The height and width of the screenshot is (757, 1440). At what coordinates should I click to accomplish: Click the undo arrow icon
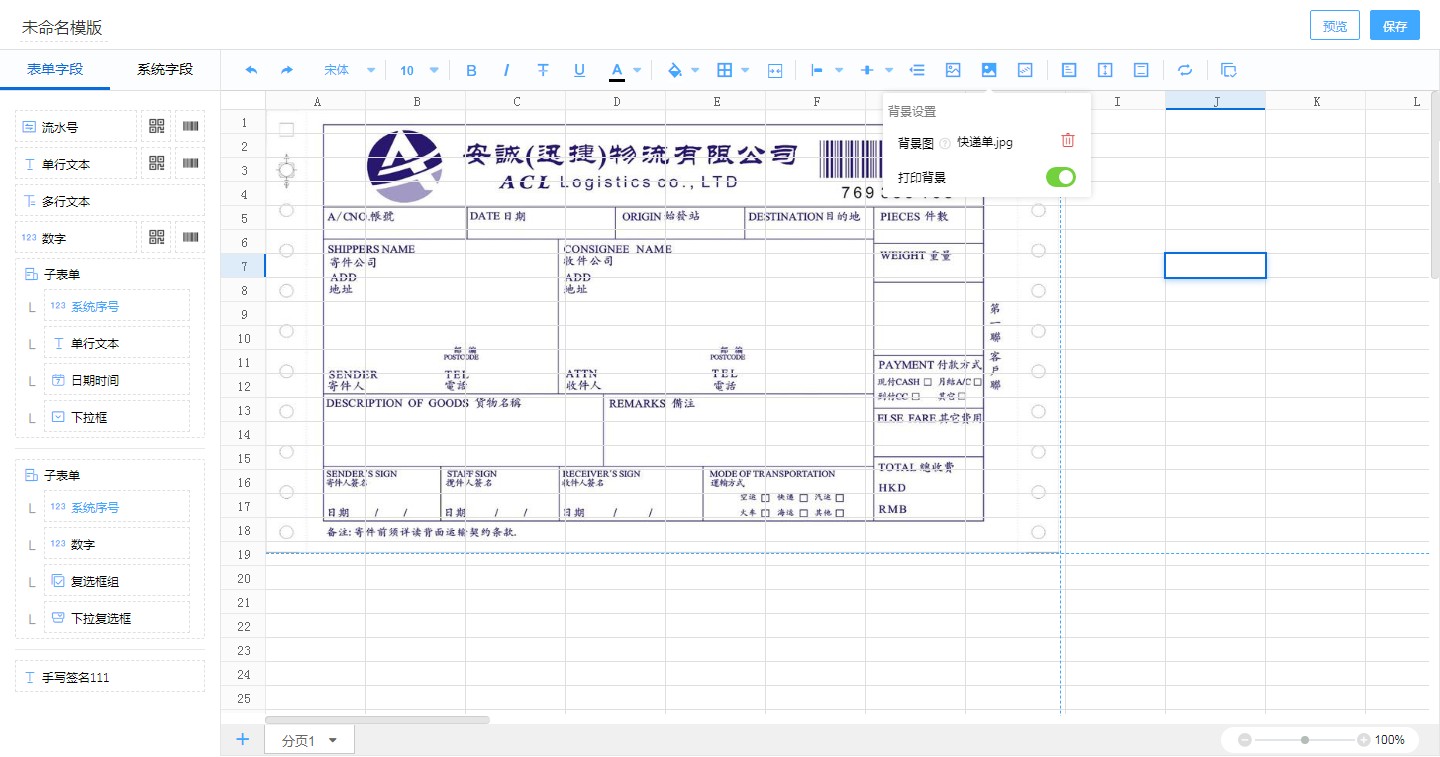tap(251, 70)
